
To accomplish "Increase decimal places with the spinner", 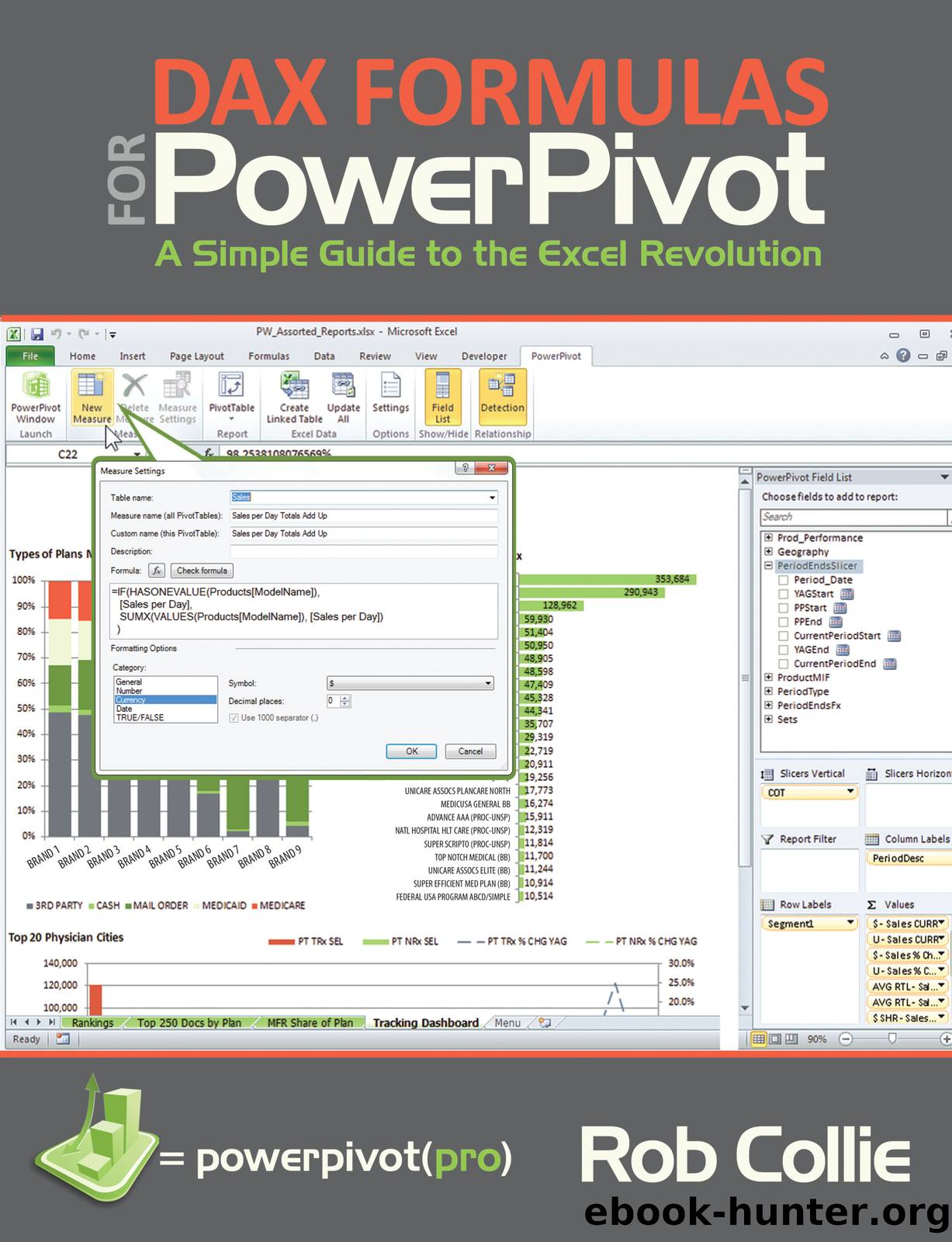I will (345, 698).
